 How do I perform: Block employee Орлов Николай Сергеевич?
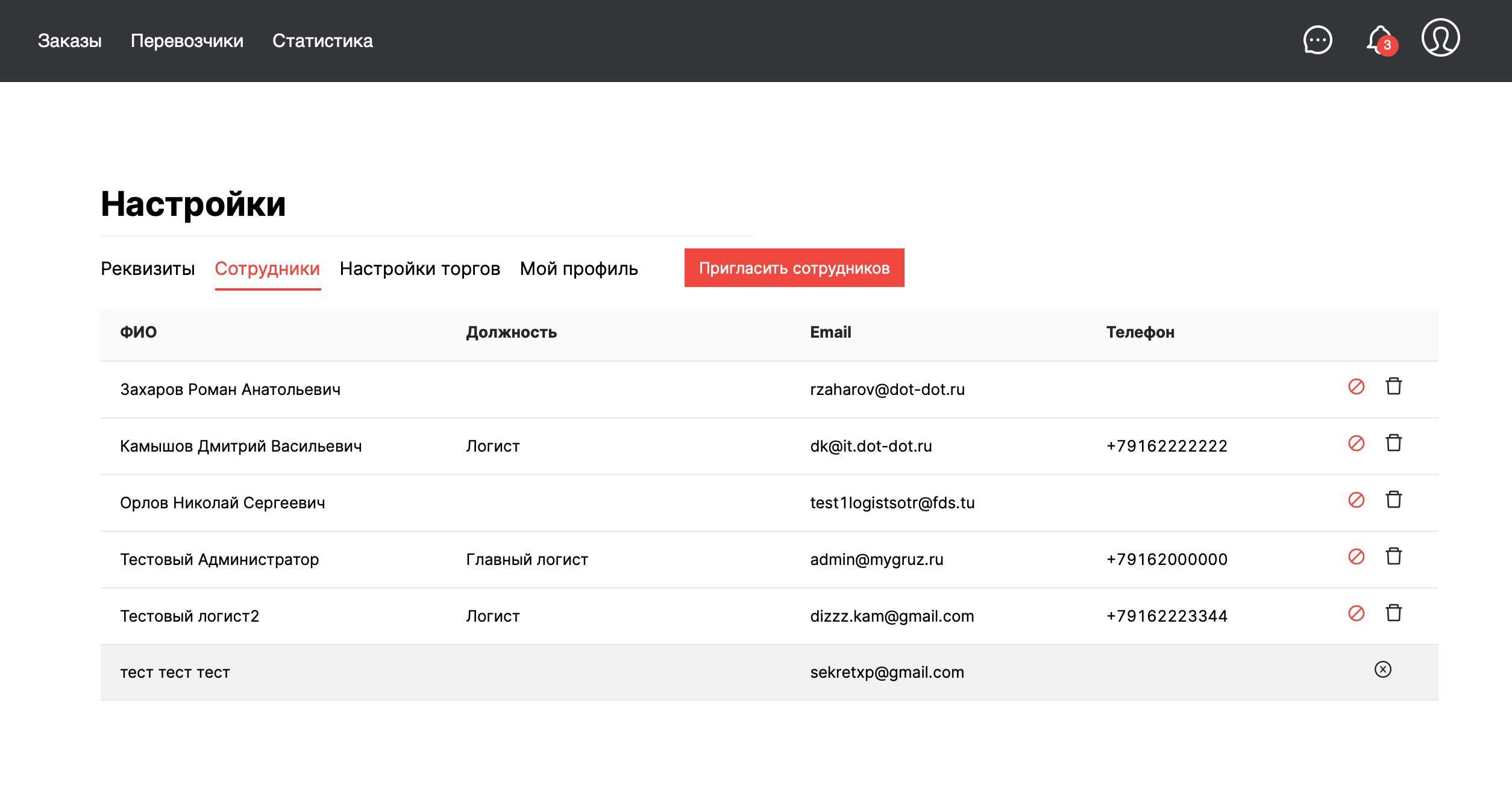[1356, 500]
